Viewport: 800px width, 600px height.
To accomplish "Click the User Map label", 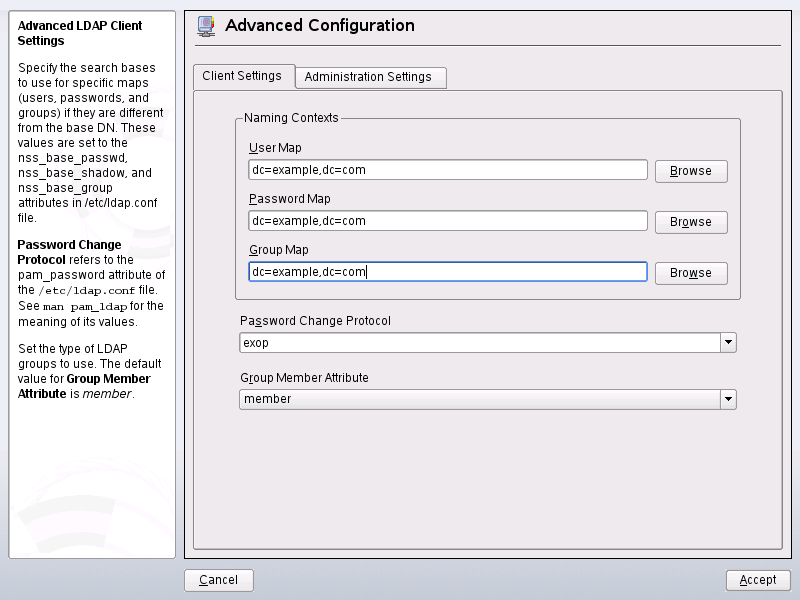I will pos(275,148).
